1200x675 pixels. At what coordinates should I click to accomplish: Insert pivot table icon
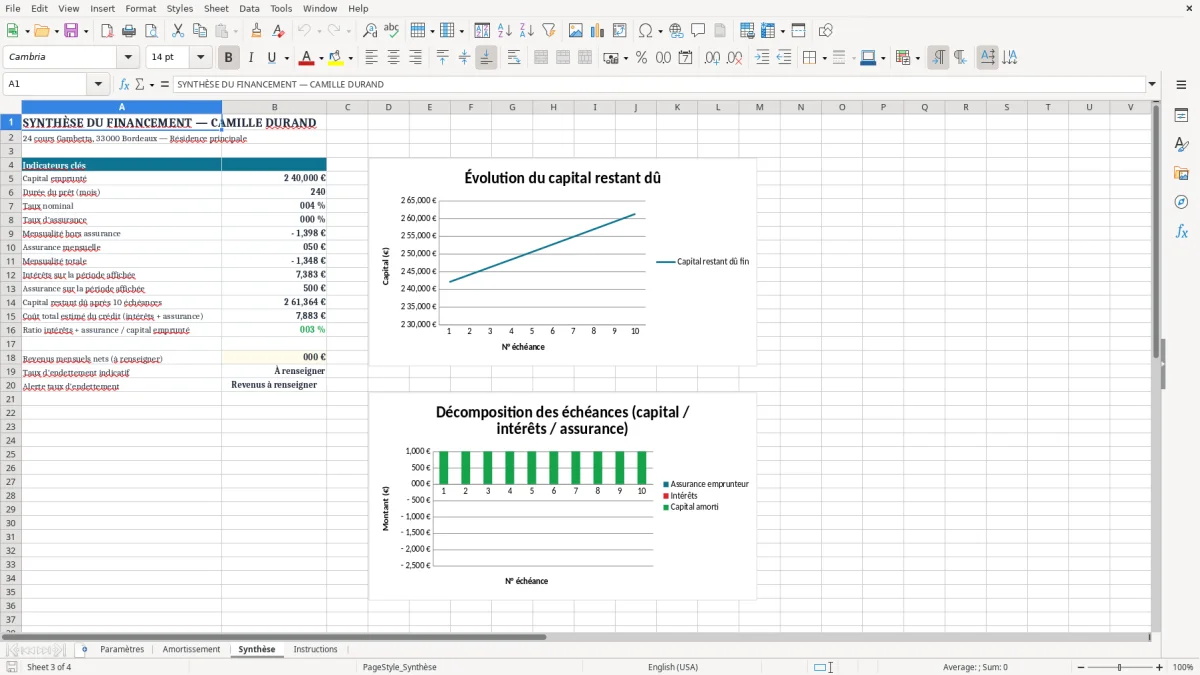pos(620,31)
